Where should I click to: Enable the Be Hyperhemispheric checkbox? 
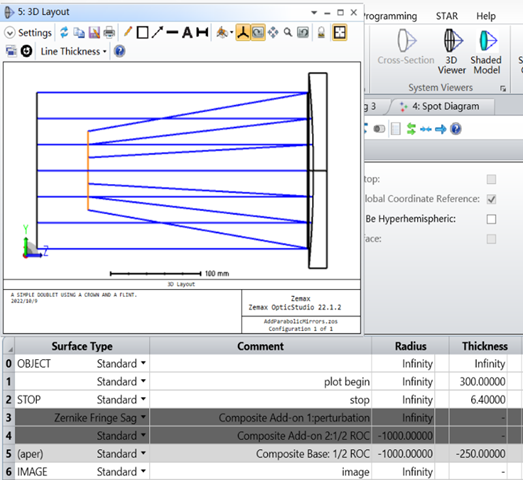pos(491,219)
